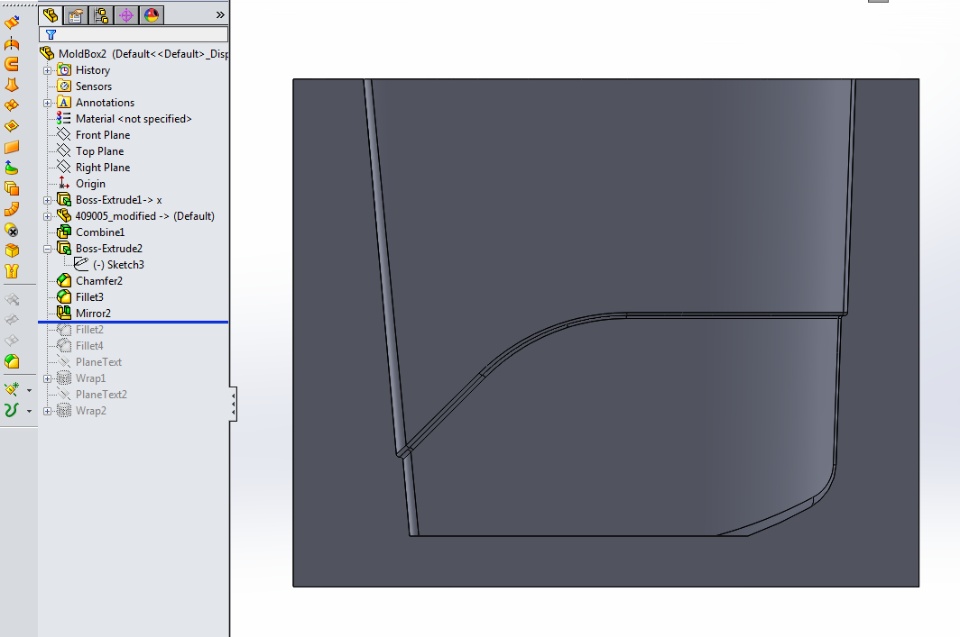Select the C-shaped orange swept surface tool

point(12,64)
